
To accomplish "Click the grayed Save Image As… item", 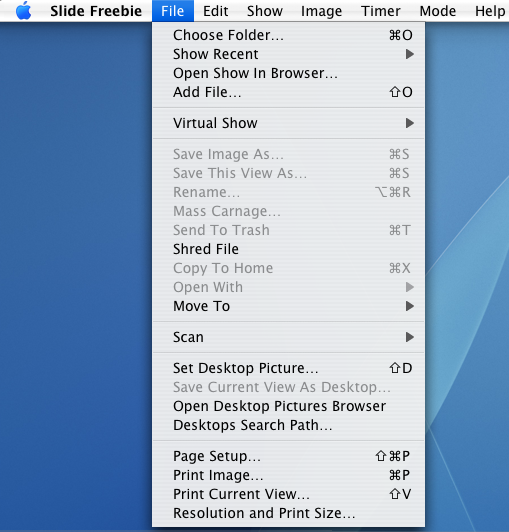I will (x=288, y=154).
